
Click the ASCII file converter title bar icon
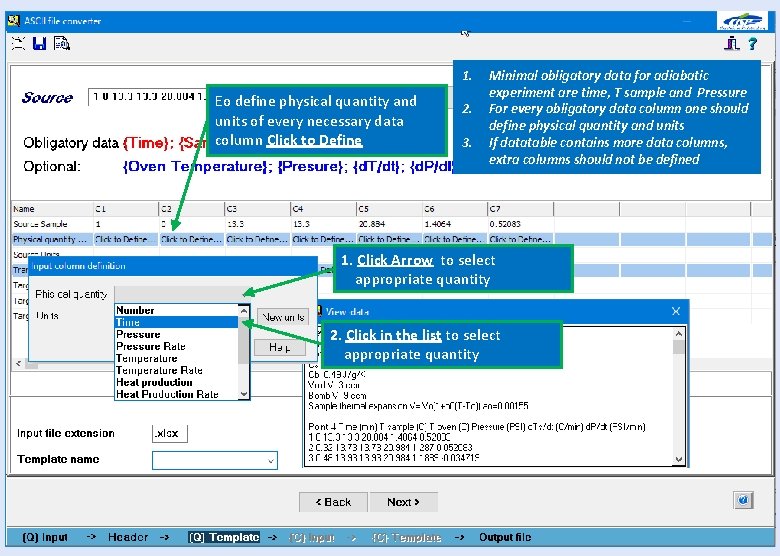14,20
